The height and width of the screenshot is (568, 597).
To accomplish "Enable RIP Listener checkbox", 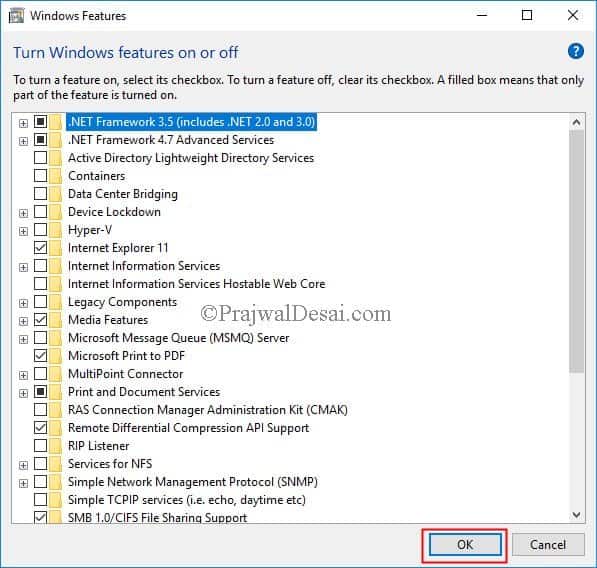I will [x=40, y=445].
